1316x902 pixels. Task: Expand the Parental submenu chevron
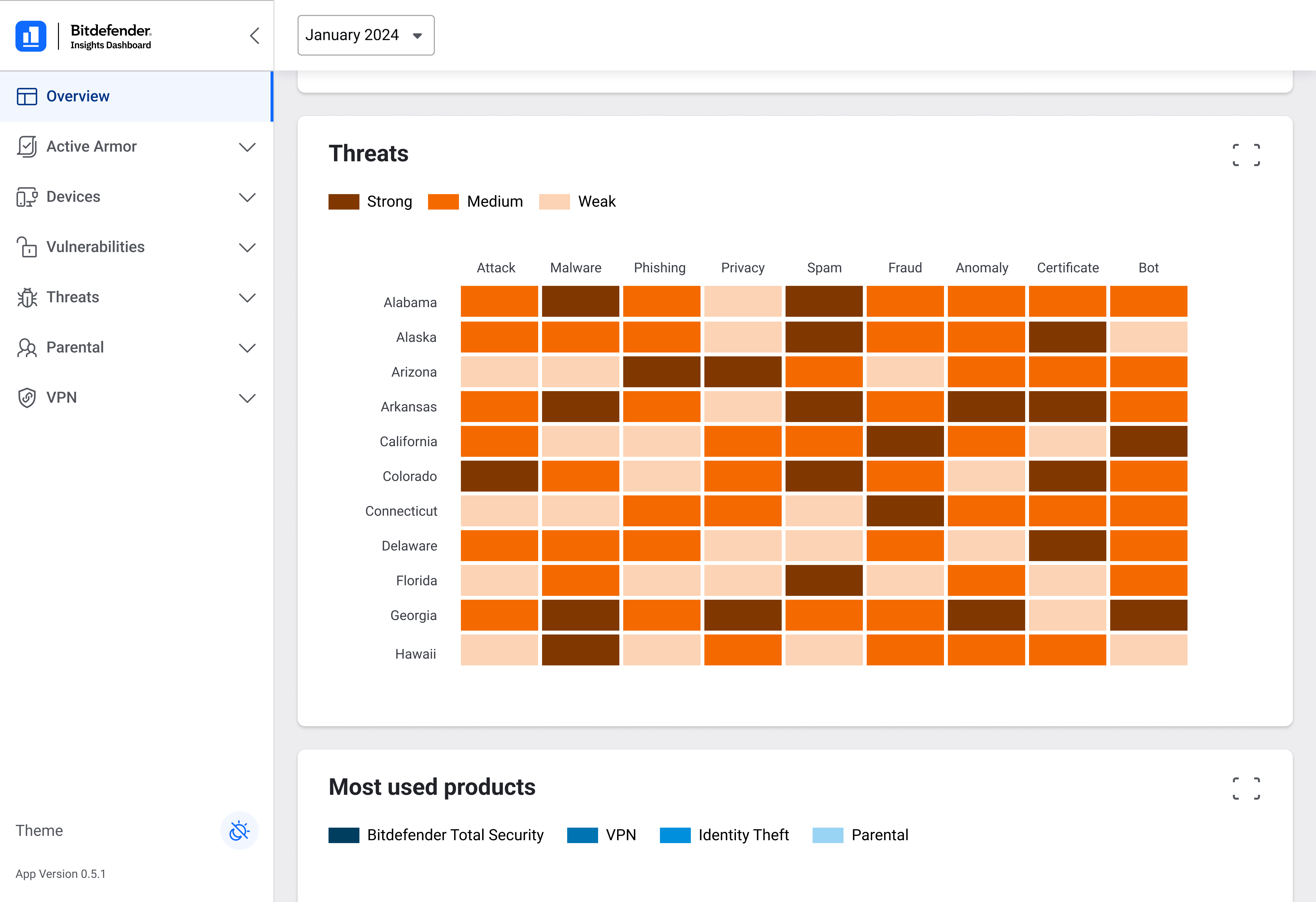(247, 348)
